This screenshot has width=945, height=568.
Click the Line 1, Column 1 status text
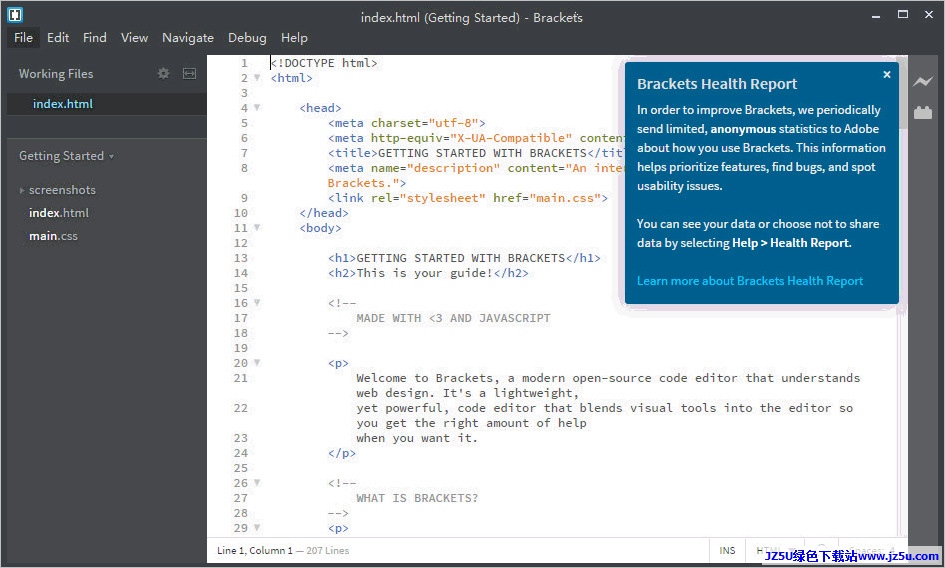[254, 551]
